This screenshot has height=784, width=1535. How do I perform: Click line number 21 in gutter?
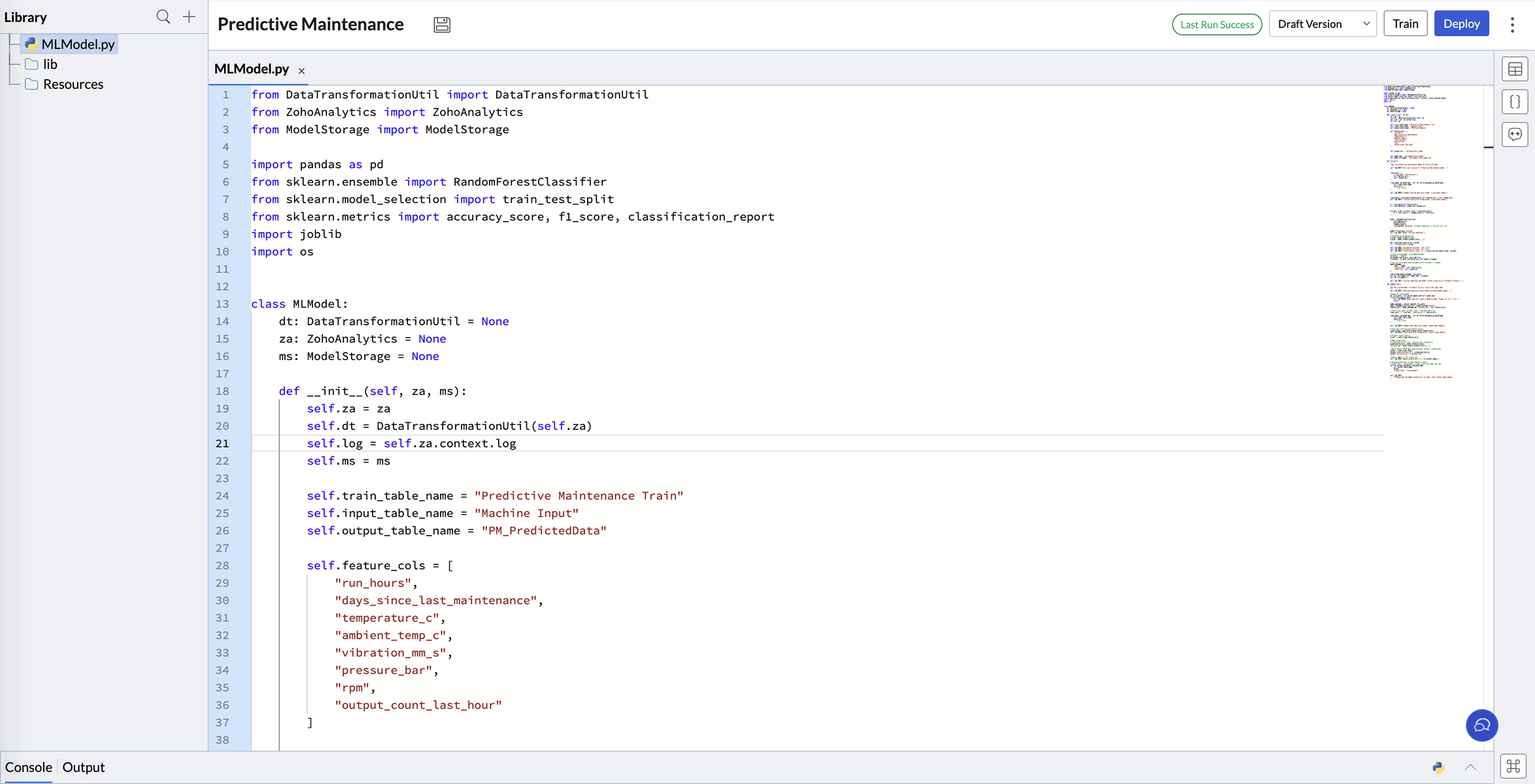222,444
